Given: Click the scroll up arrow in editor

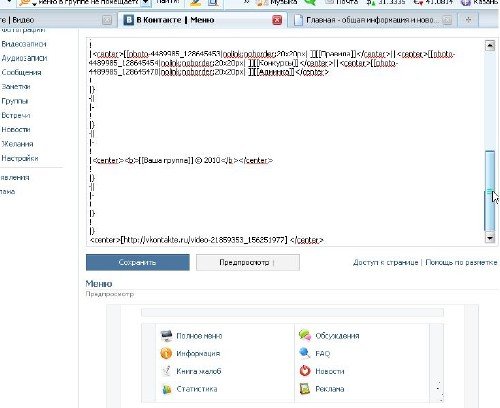Looking at the screenshot, I should pos(490,45).
